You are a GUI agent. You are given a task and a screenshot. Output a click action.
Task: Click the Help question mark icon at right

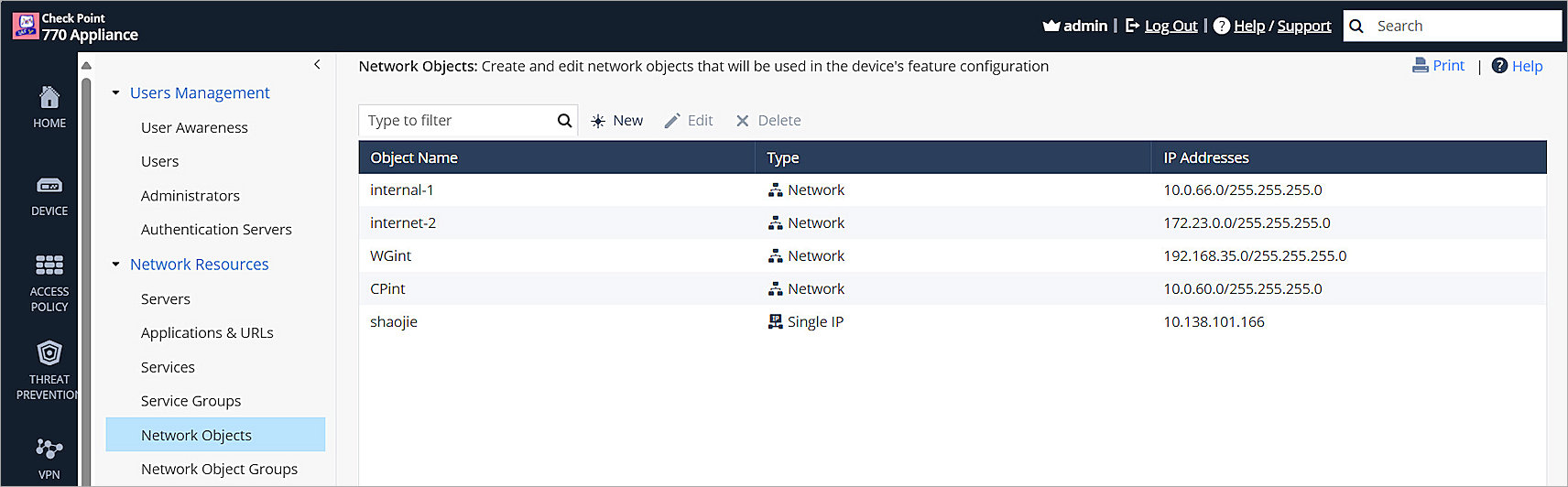tap(1499, 66)
